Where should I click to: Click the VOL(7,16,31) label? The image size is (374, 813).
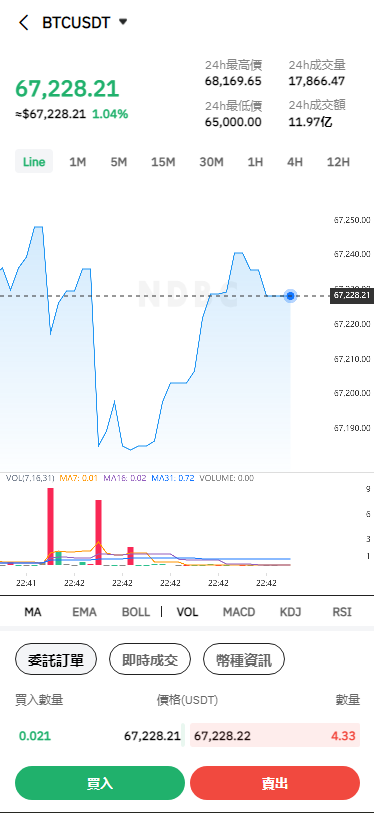click(x=30, y=478)
